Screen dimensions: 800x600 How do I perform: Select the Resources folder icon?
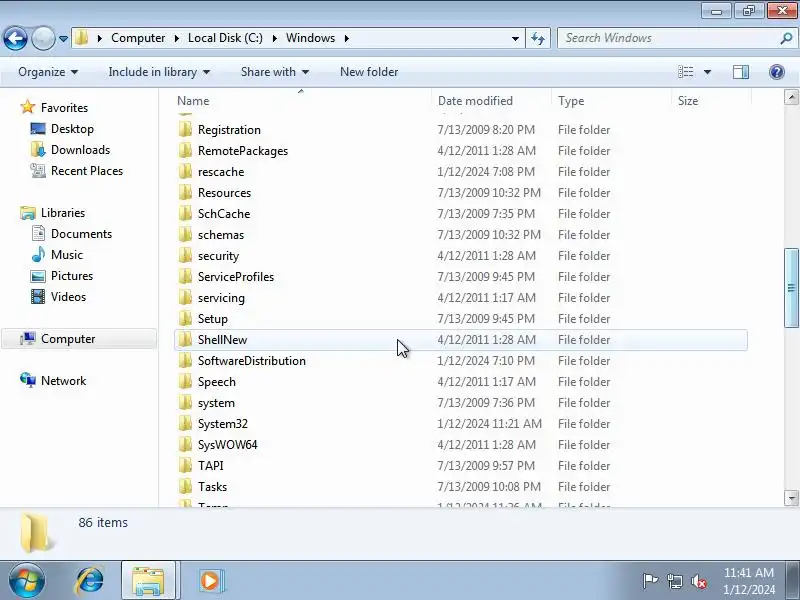(186, 192)
